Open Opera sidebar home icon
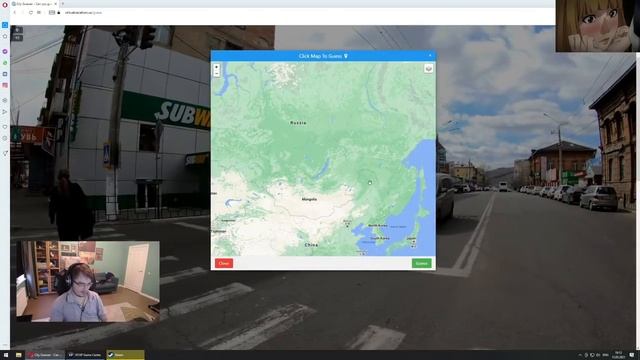This screenshot has height=360, width=640. click(5, 25)
